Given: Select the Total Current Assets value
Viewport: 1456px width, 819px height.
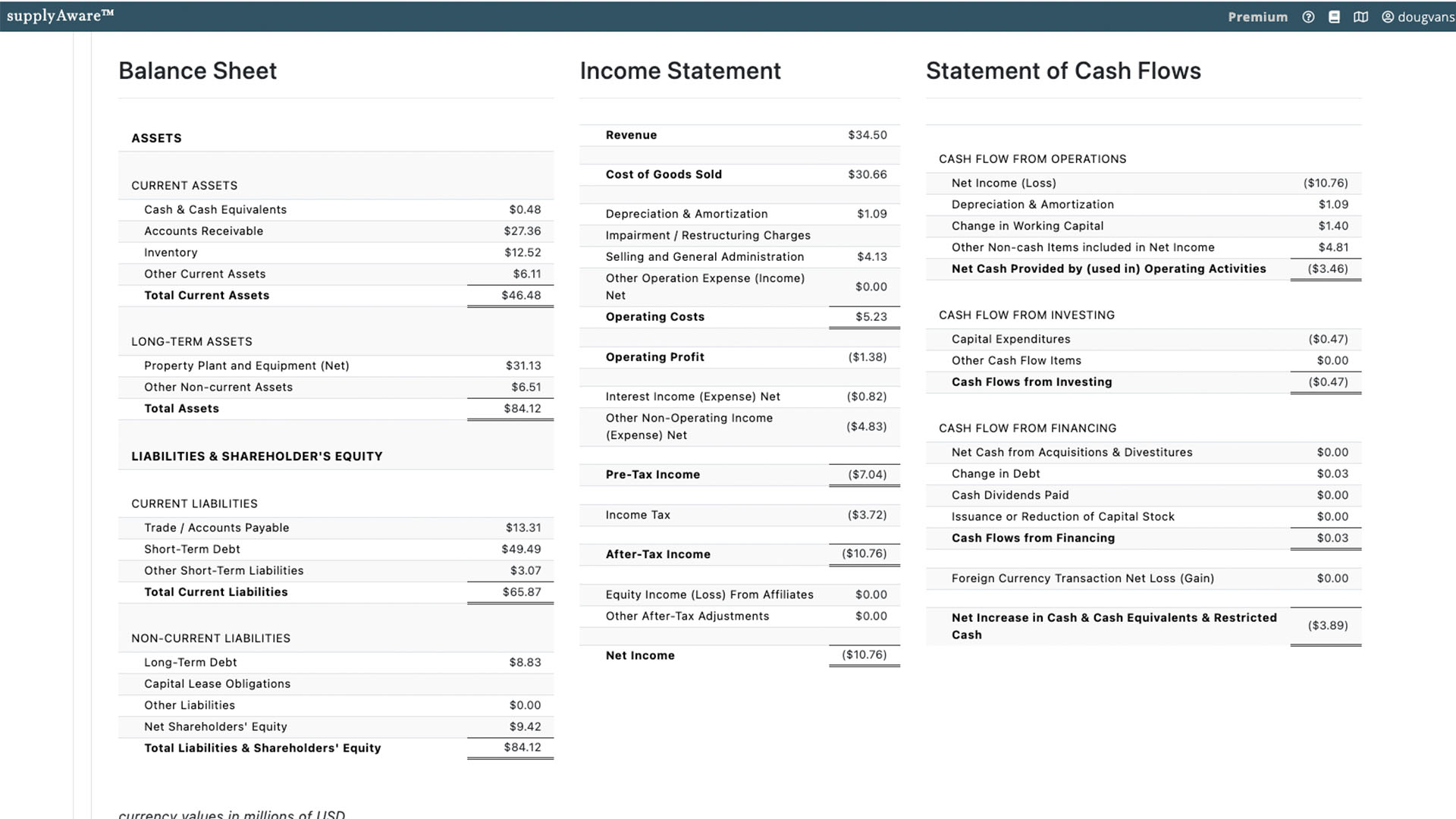Looking at the screenshot, I should 521,296.
